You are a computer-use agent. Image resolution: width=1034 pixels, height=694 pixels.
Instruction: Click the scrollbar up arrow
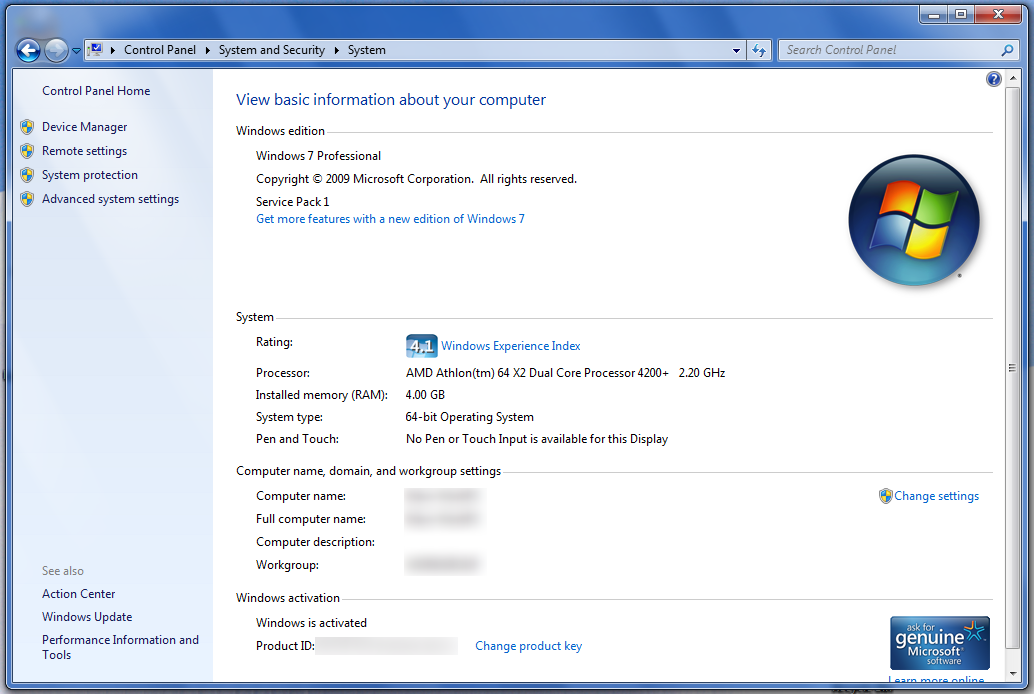tap(1012, 79)
